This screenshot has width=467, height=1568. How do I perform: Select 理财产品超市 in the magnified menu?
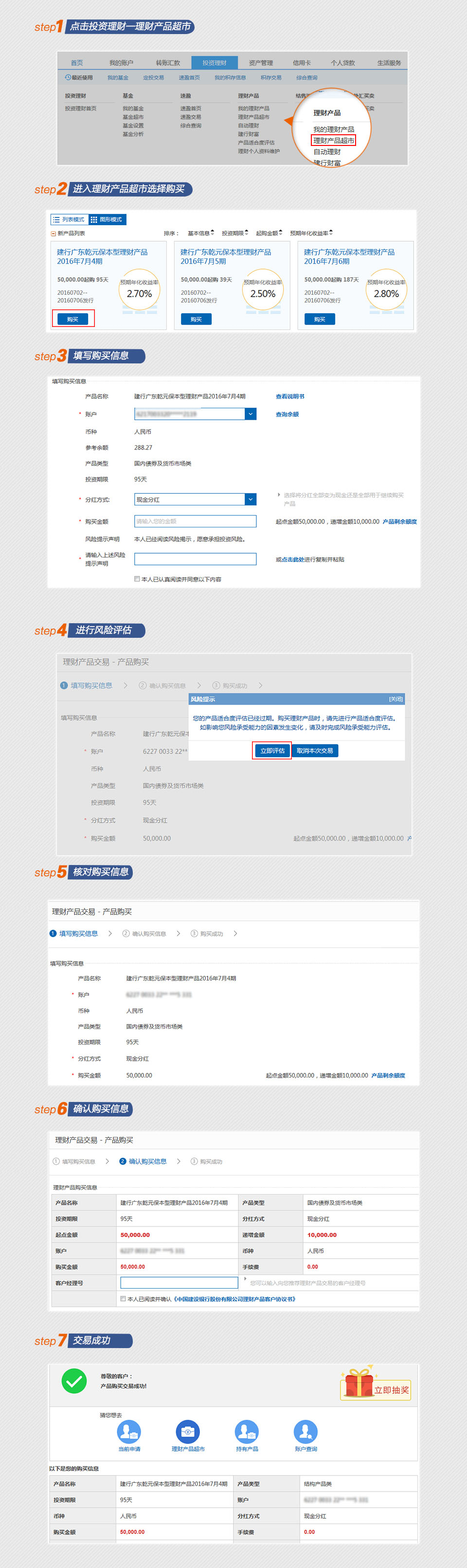(x=333, y=141)
